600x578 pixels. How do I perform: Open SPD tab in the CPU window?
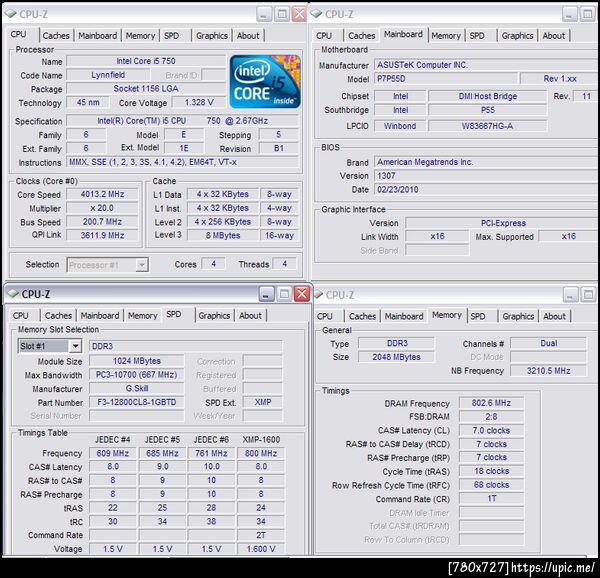[x=171, y=36]
